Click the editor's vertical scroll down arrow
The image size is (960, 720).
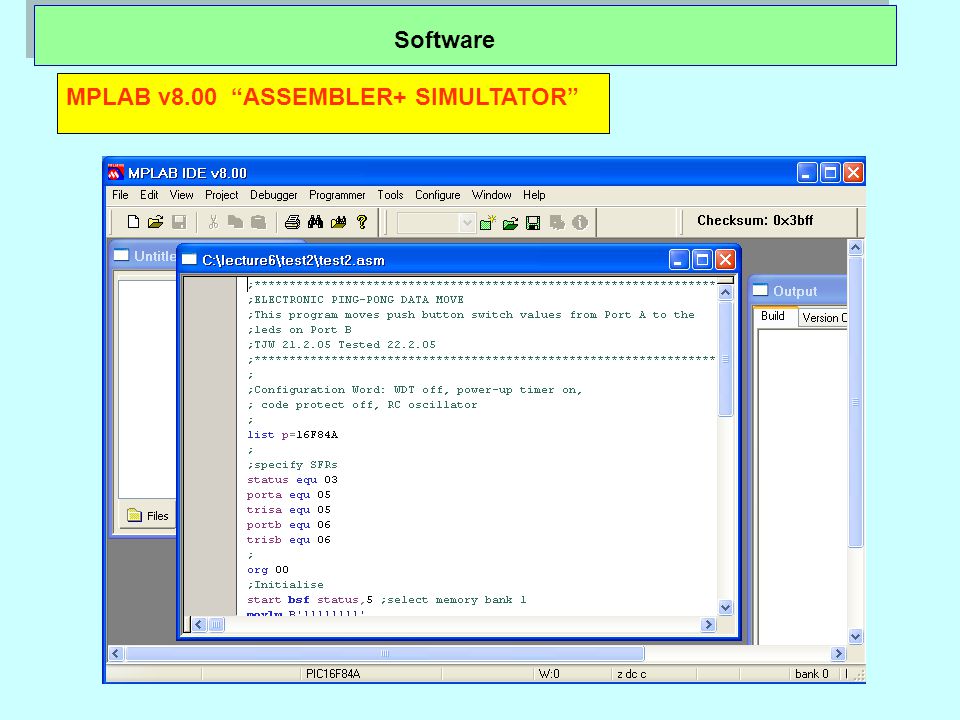pyautogui.click(x=726, y=607)
